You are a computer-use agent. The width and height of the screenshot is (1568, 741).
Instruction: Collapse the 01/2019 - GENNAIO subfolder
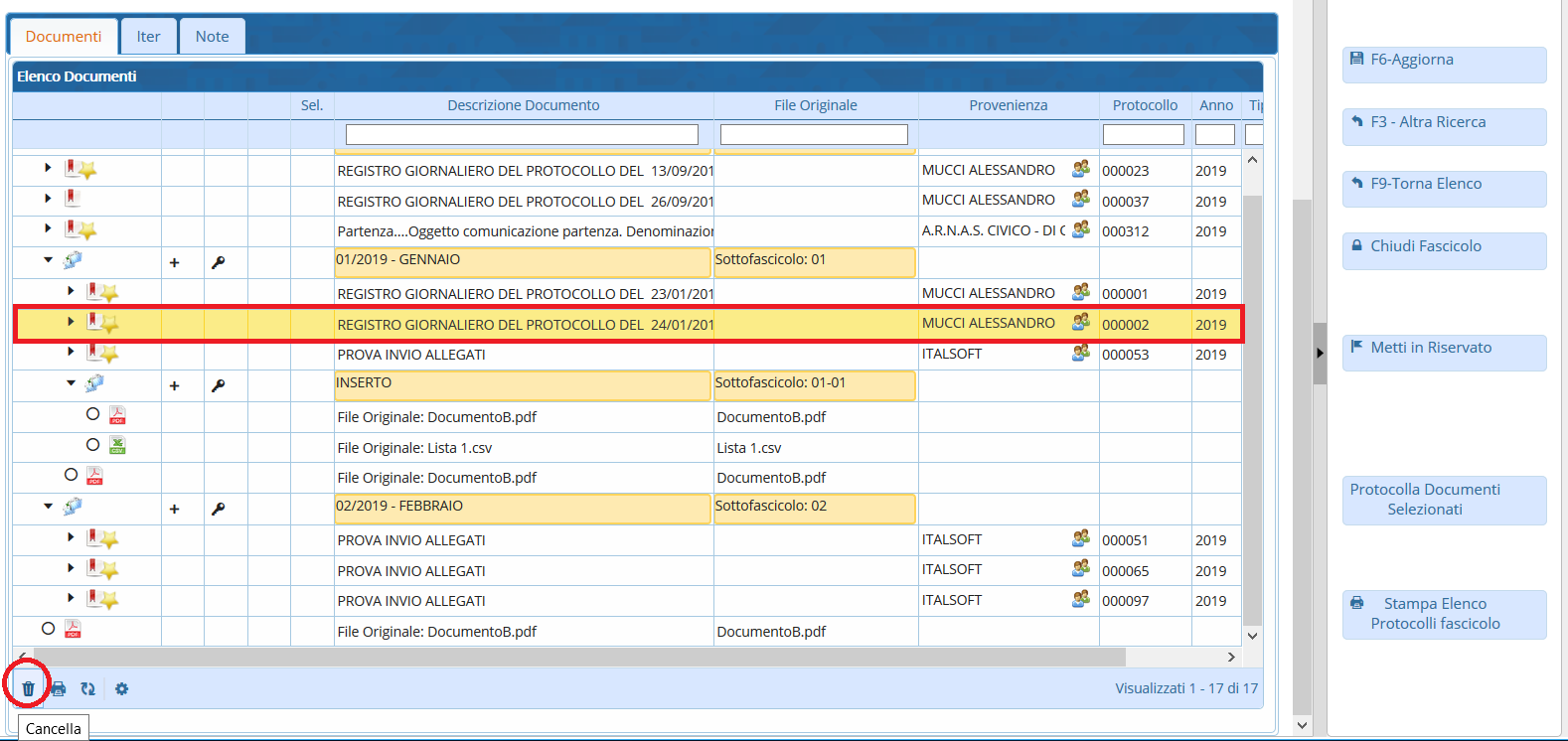tap(48, 260)
